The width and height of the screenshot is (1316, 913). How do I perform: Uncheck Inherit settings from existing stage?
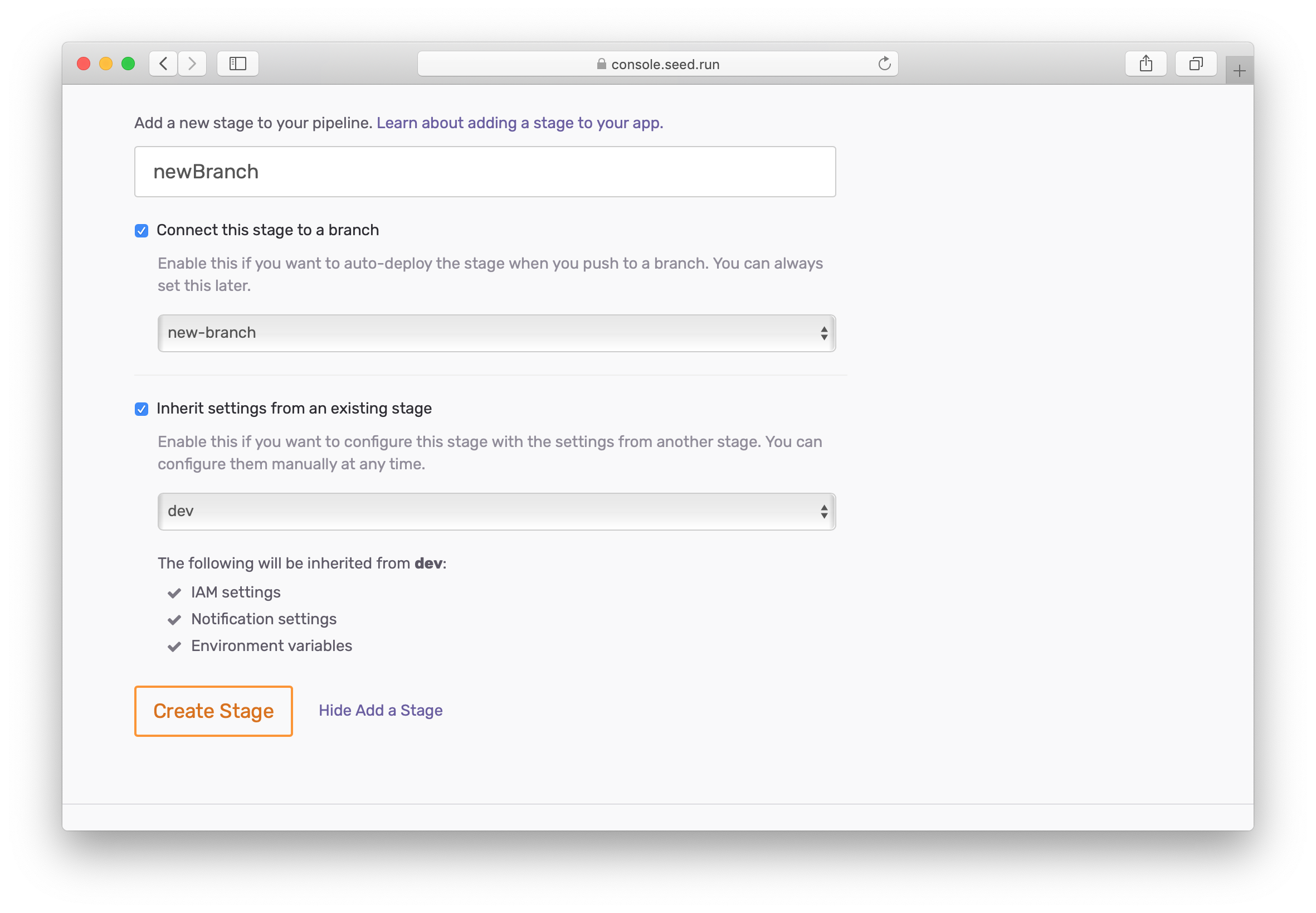141,409
